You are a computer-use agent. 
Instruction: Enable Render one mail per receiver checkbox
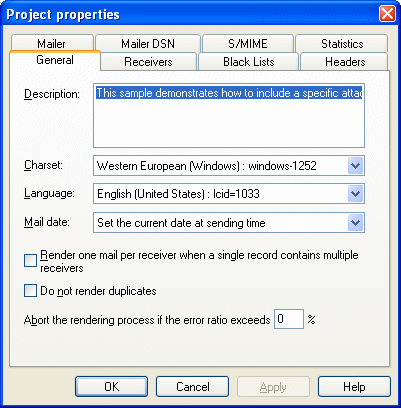tap(30, 261)
